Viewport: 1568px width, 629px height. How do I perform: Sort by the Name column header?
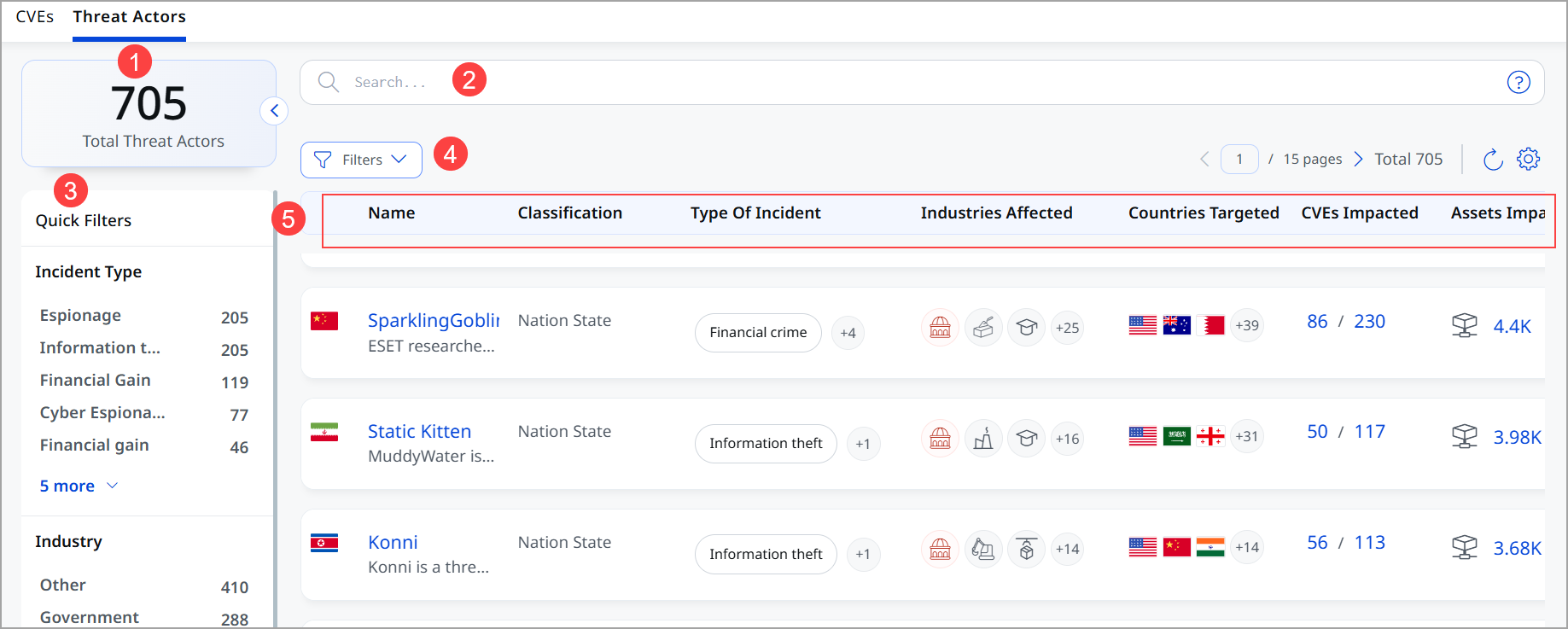tap(391, 213)
